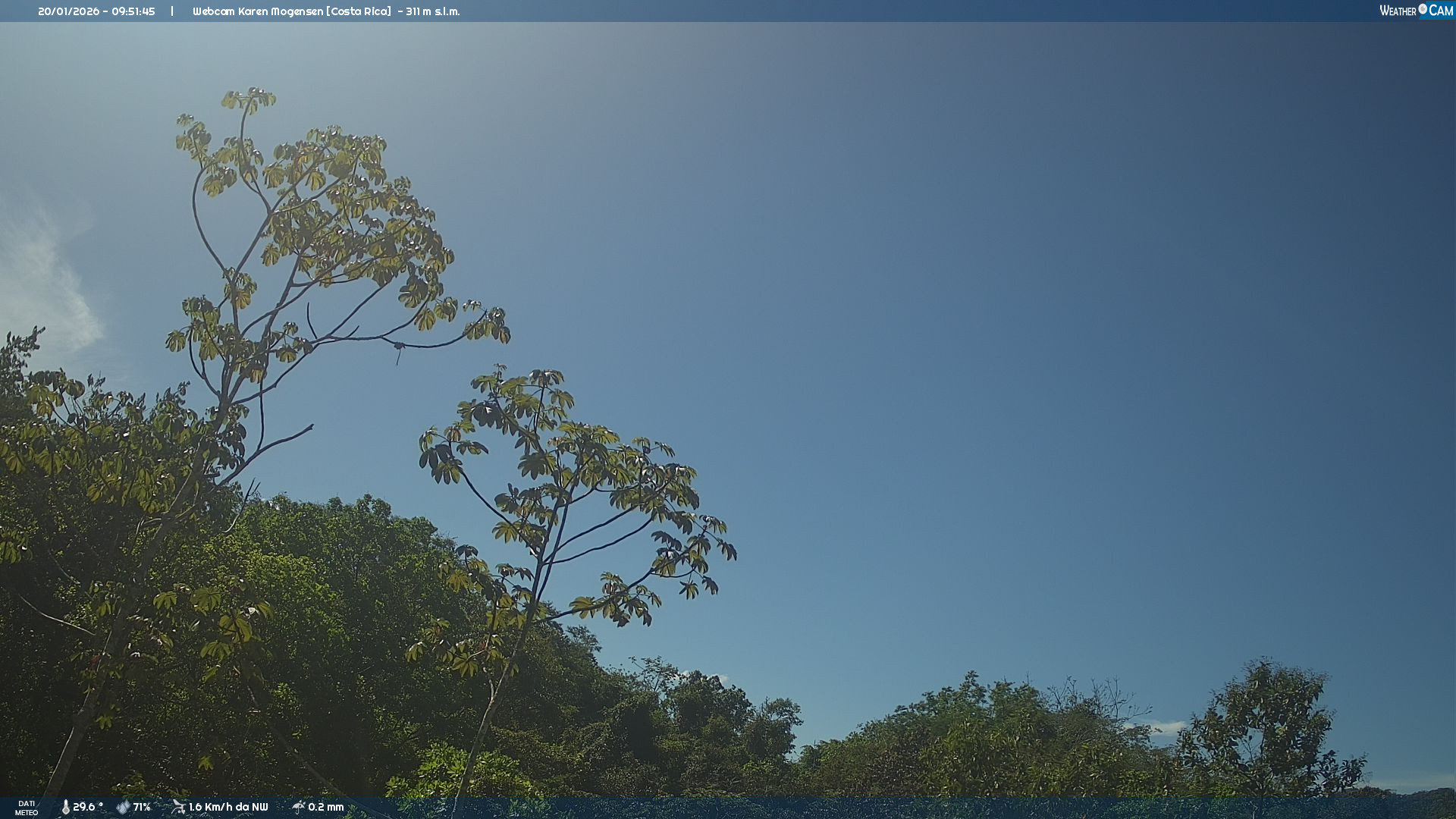The height and width of the screenshot is (819, 1456).
Task: Click the WeatherCam logo text 'Weather'
Action: point(1398,11)
